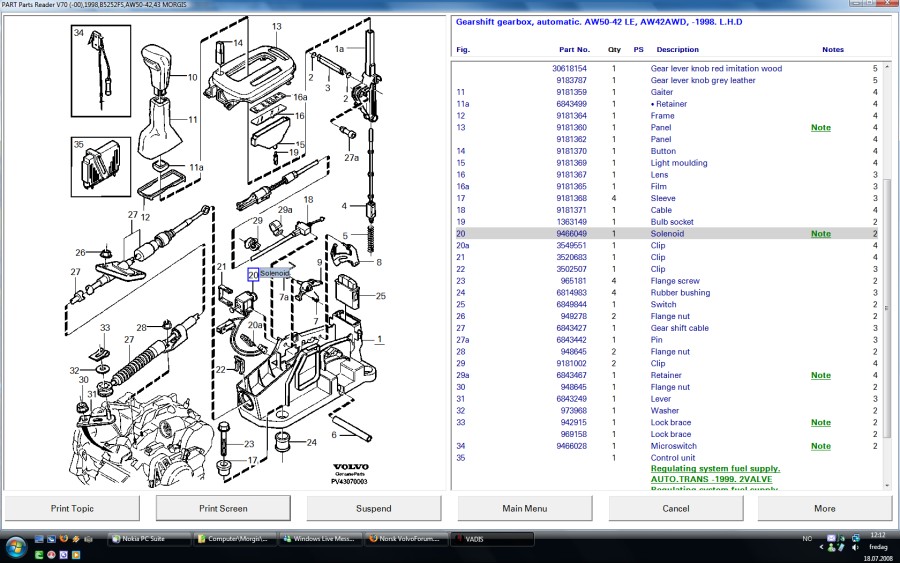Open the Note link for Lock brace 942915
The image size is (900, 563).
click(821, 422)
